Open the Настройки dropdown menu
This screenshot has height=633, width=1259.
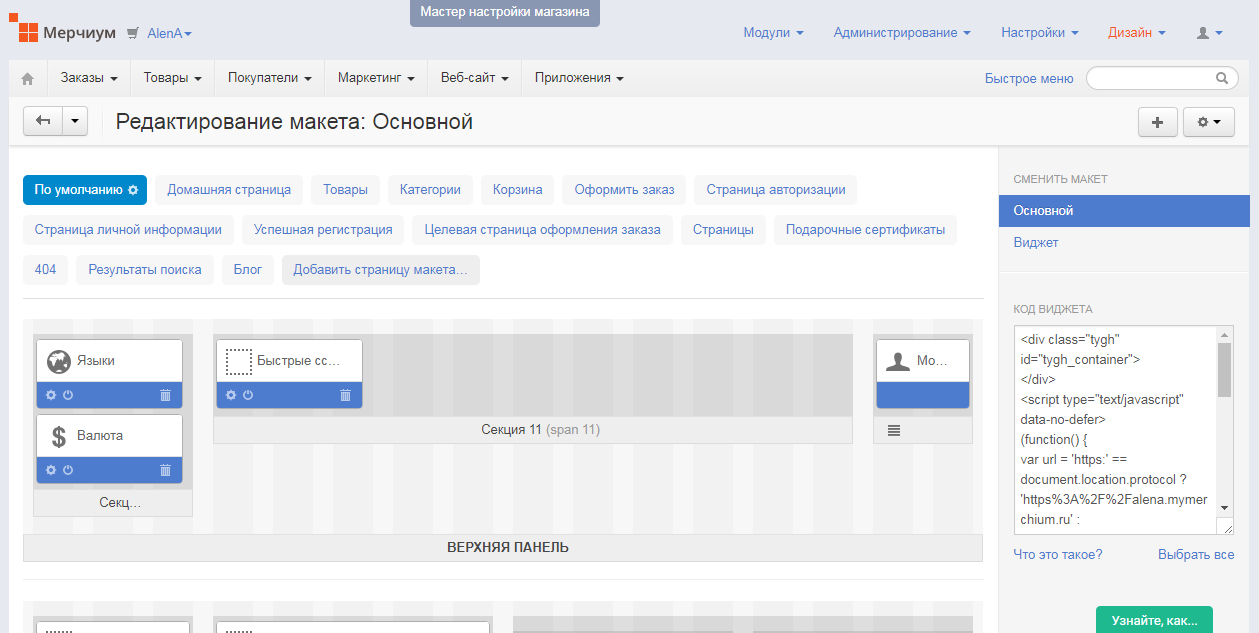(x=1040, y=33)
